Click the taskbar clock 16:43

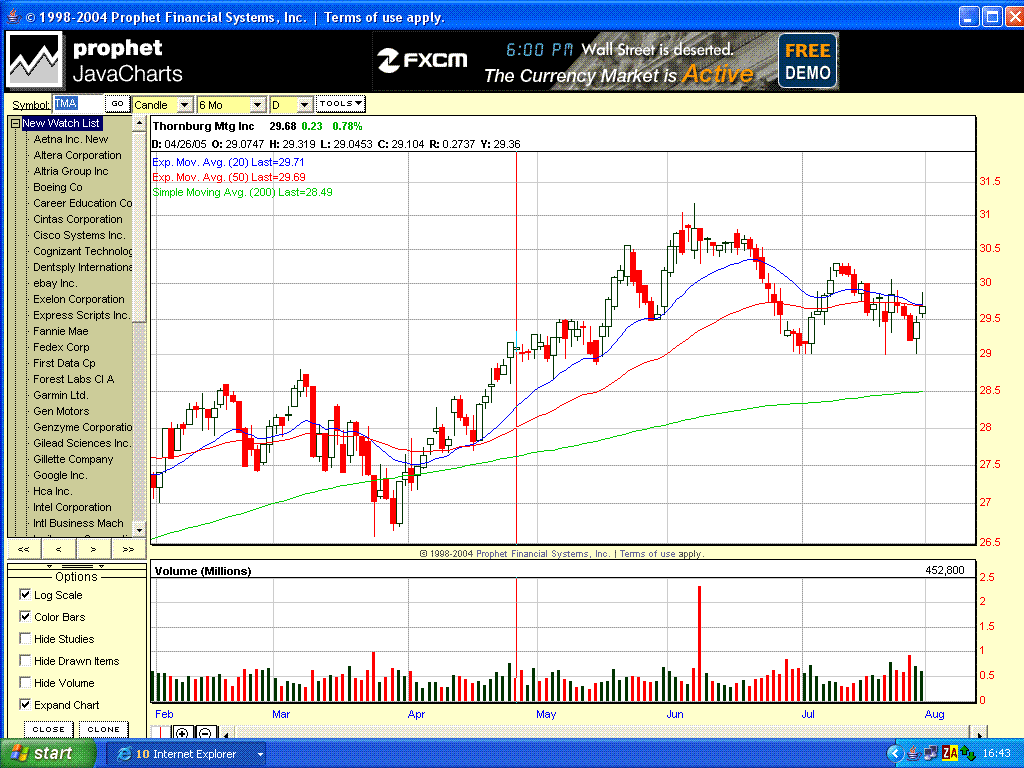tap(997, 754)
